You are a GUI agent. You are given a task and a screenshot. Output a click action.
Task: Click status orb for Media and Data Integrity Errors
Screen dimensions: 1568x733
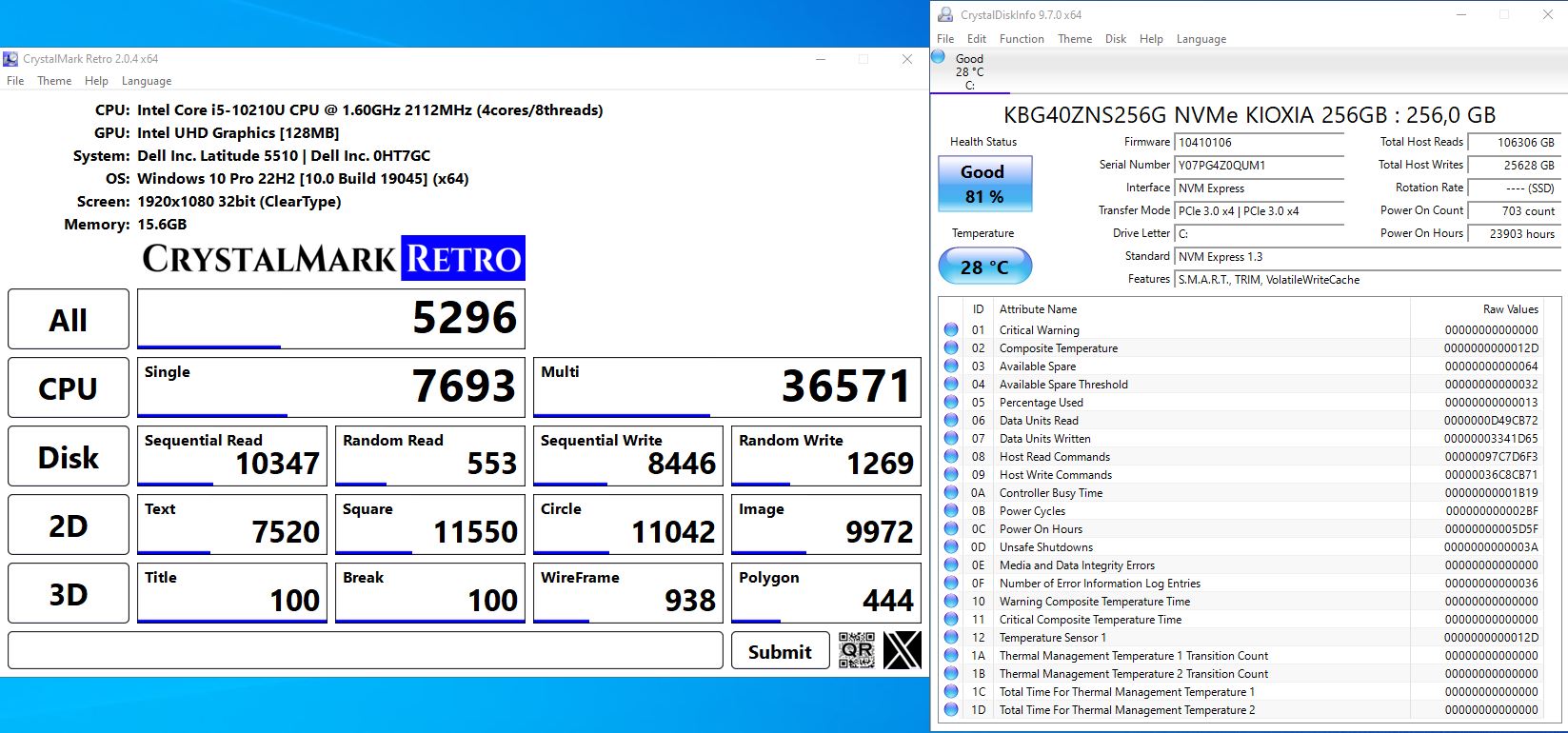tap(951, 565)
